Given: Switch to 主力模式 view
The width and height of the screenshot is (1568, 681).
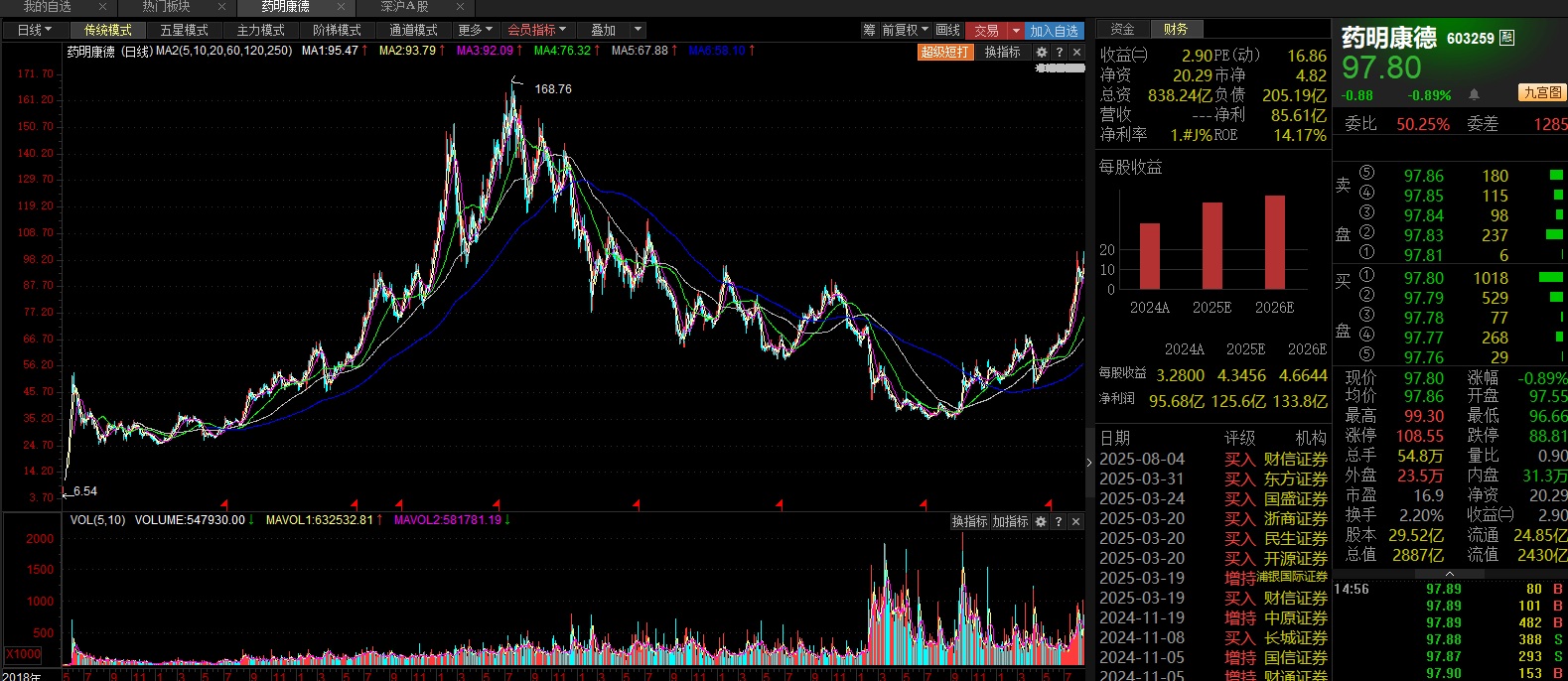Looking at the screenshot, I should pos(261,31).
